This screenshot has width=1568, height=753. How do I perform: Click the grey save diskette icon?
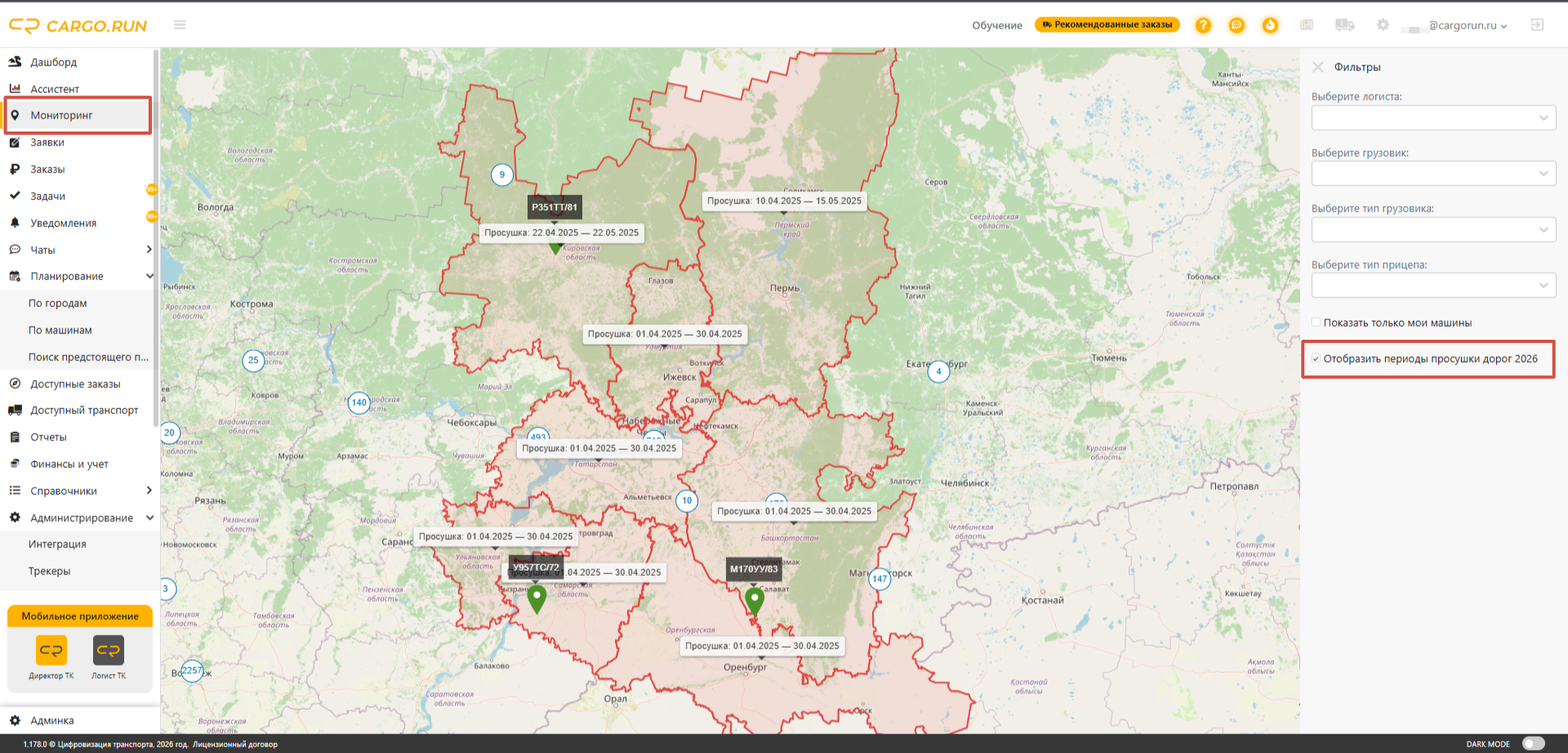(x=1307, y=25)
